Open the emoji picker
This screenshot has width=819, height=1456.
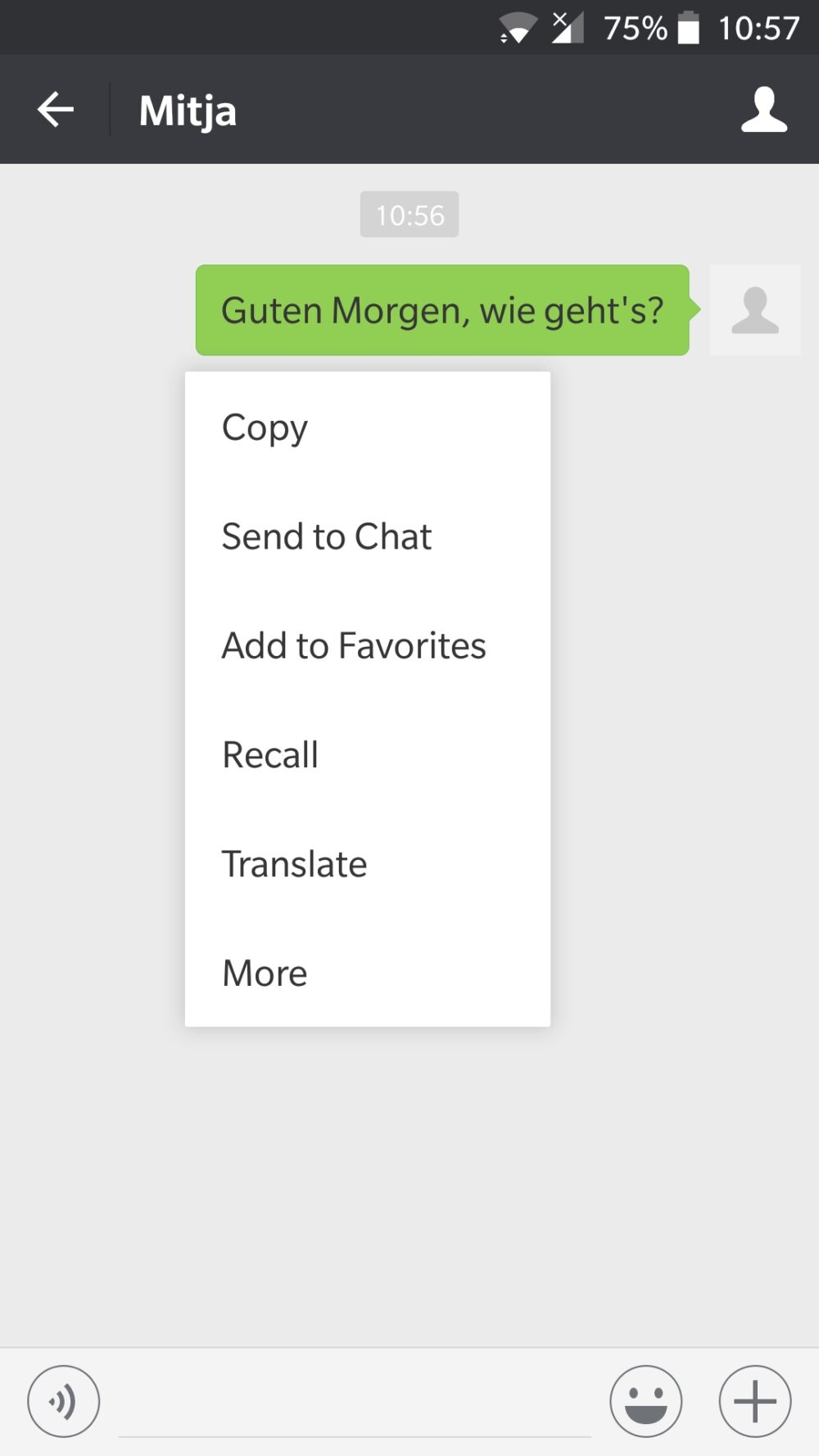pos(646,1401)
